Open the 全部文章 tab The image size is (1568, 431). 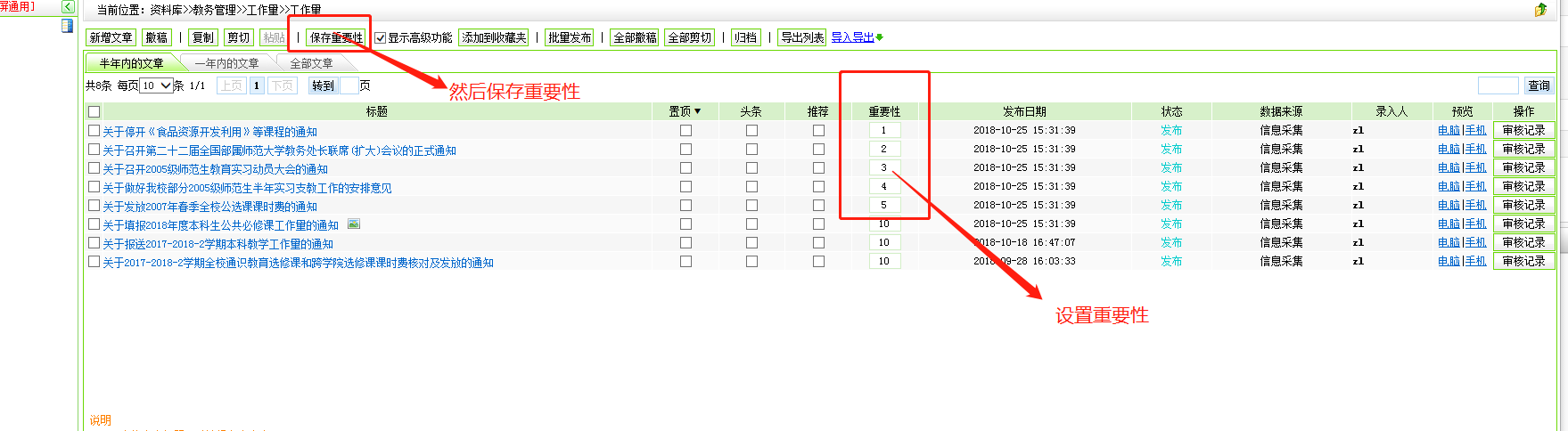[311, 63]
